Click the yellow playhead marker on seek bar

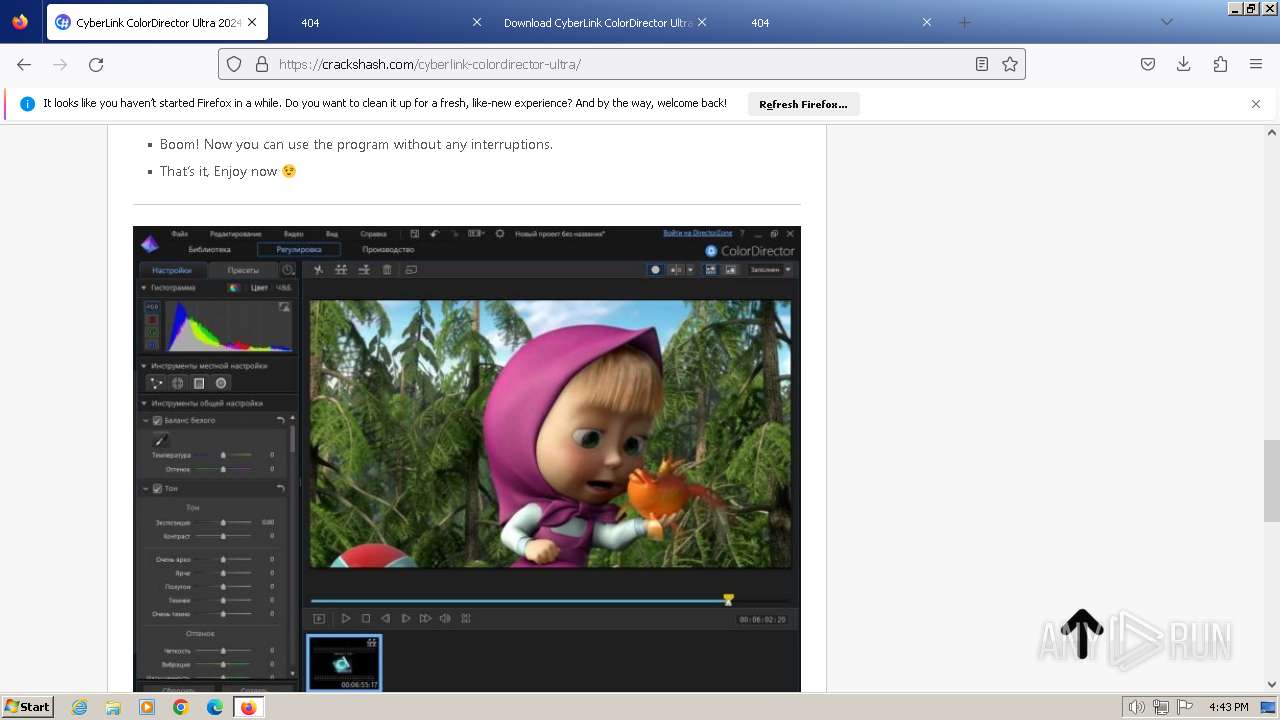click(728, 600)
